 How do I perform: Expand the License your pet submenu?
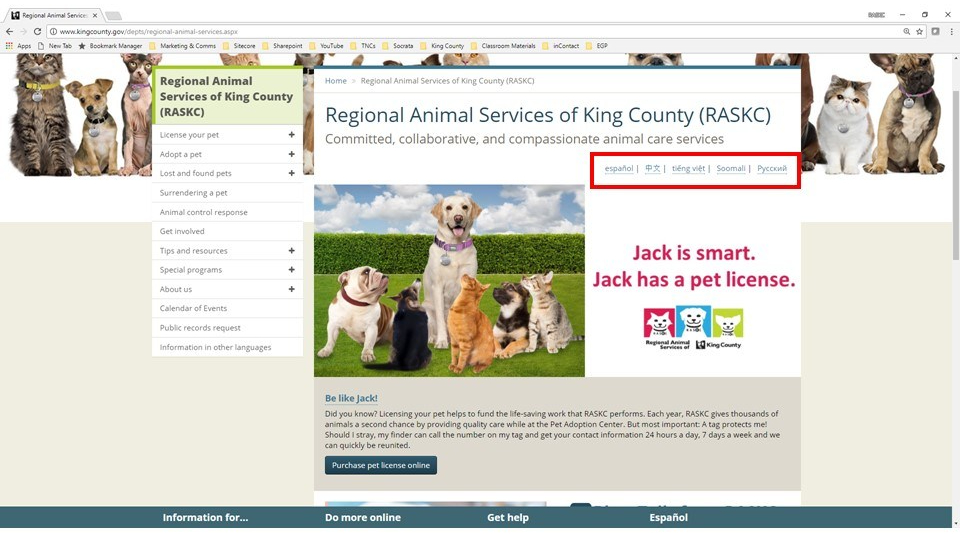click(291, 135)
